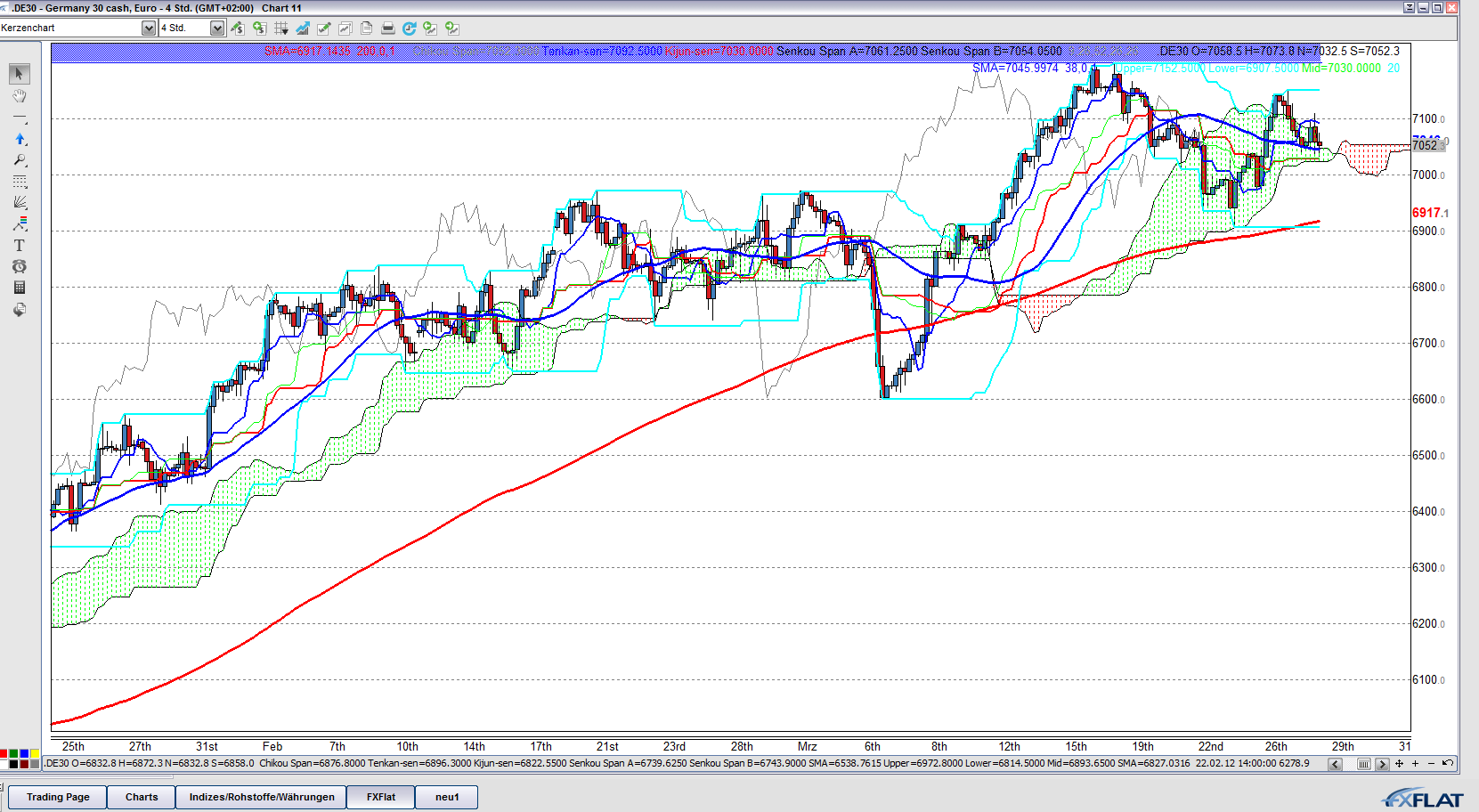Click the red color swatch

(4, 754)
